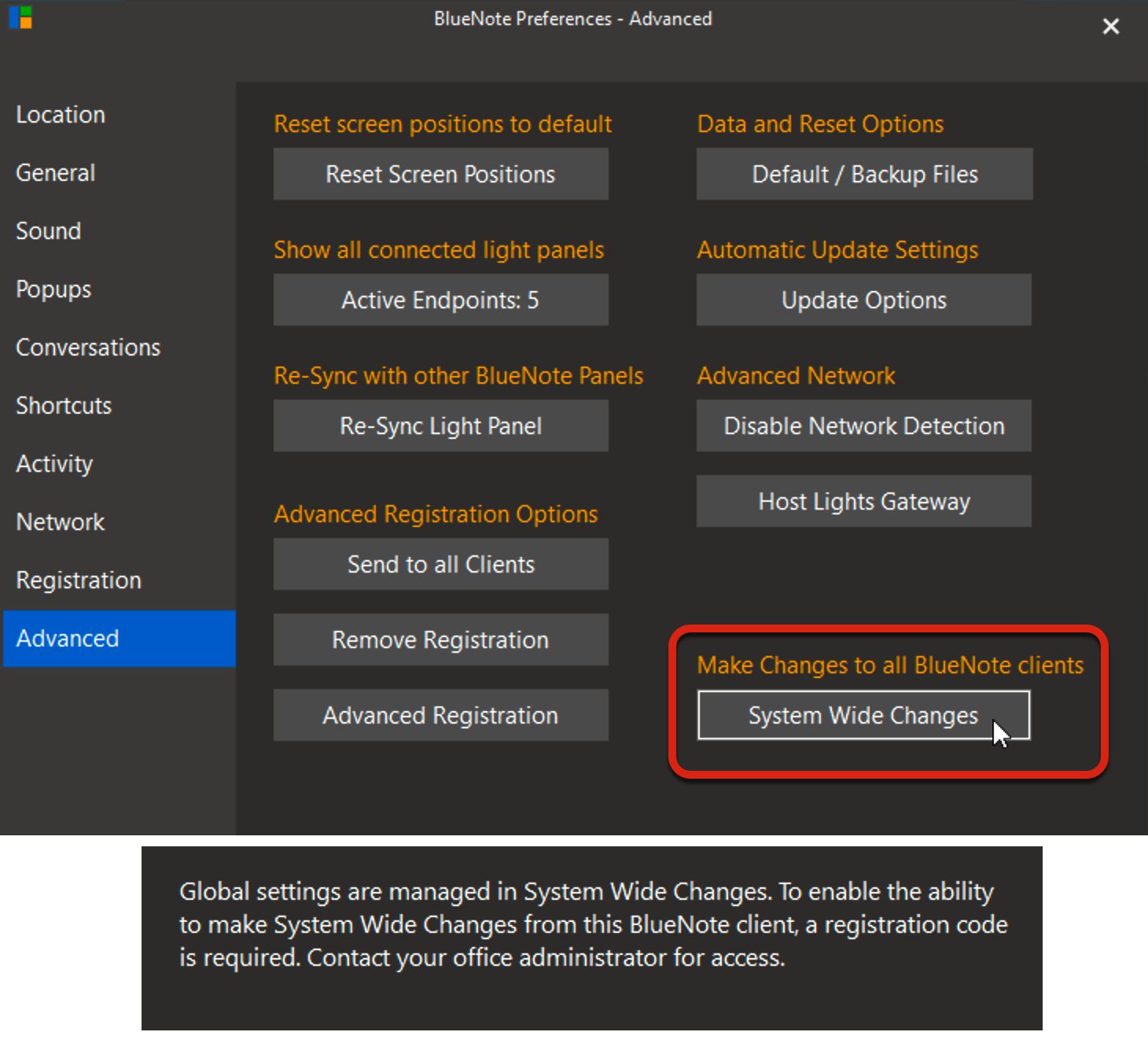
Task: Click Remove Registration button
Action: 440,639
